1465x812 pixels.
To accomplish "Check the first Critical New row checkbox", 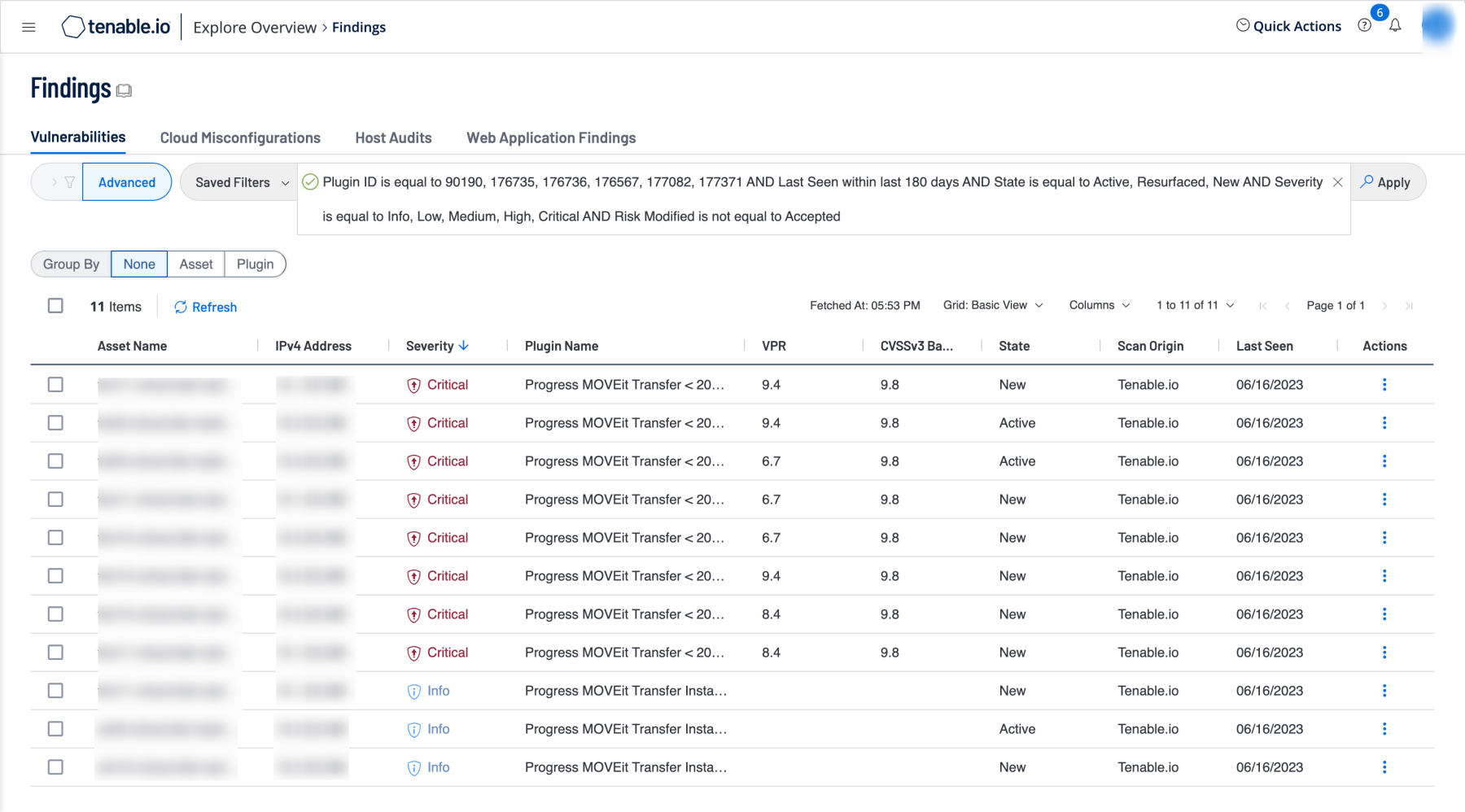I will [x=55, y=385].
